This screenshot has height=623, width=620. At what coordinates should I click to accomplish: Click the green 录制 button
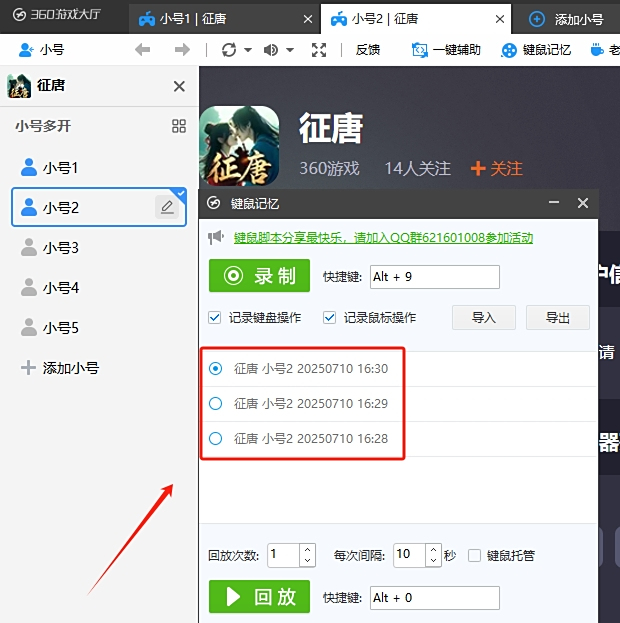tap(260, 276)
